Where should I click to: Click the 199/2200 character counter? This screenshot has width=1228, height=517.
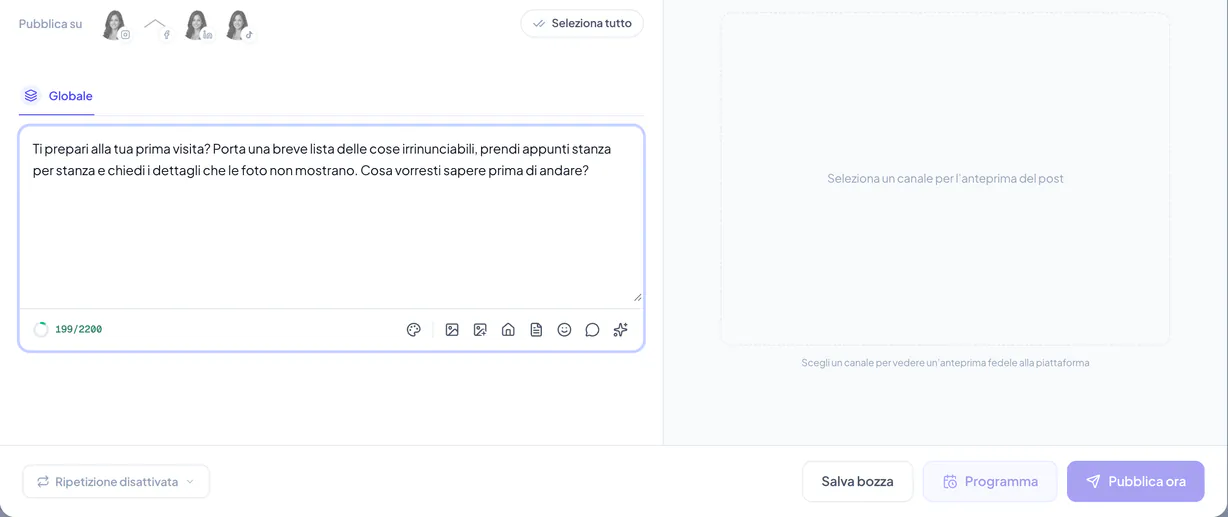[x=78, y=330]
